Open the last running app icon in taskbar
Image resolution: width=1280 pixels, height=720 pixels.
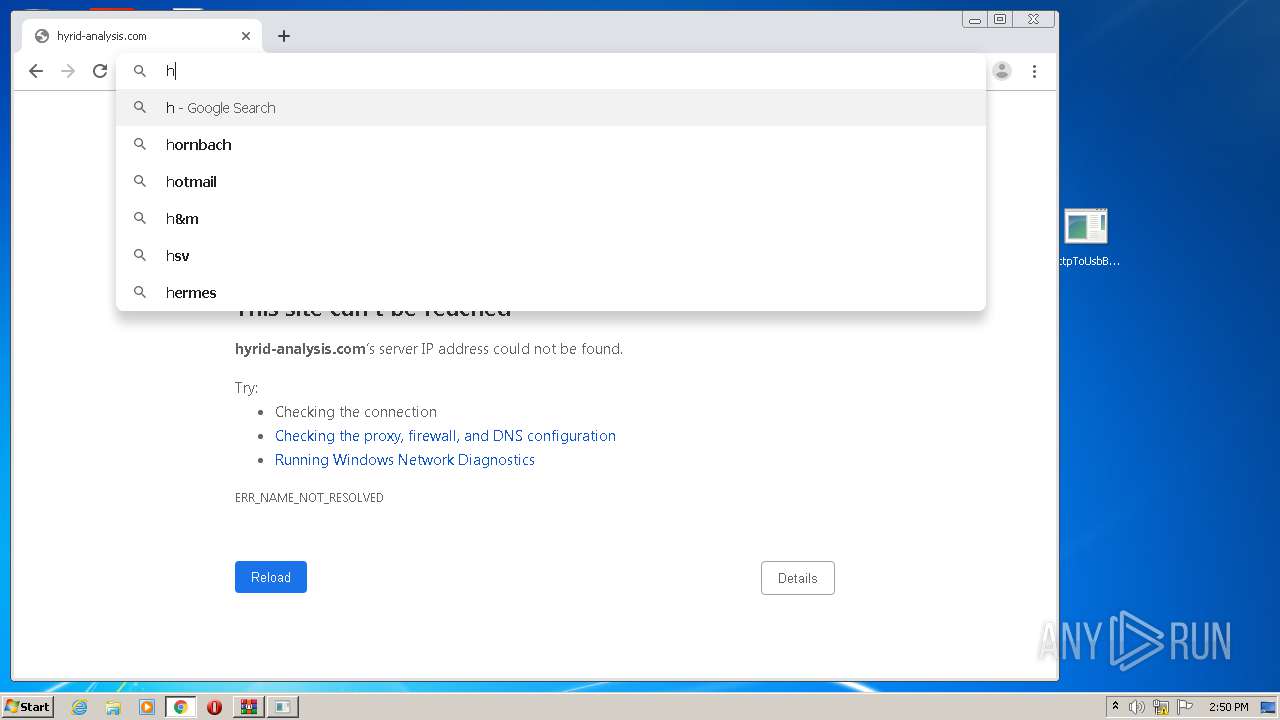tap(283, 707)
